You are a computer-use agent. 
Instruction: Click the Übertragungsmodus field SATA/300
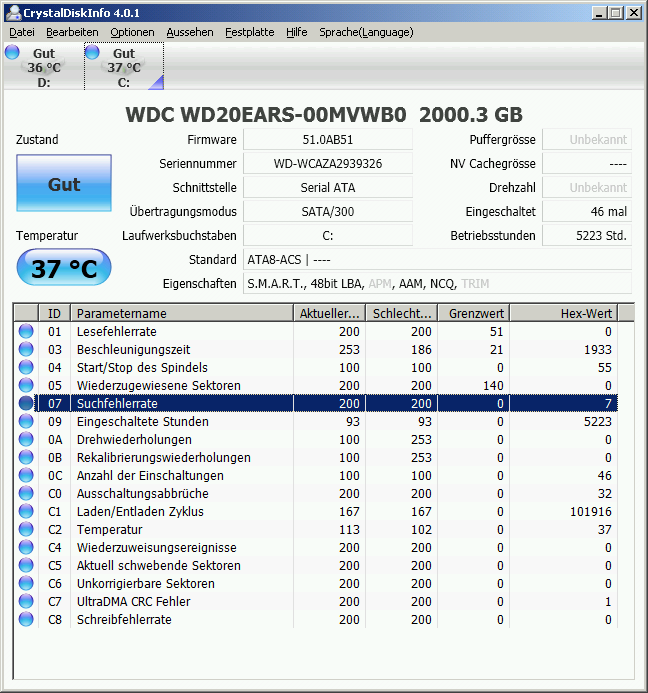(328, 211)
